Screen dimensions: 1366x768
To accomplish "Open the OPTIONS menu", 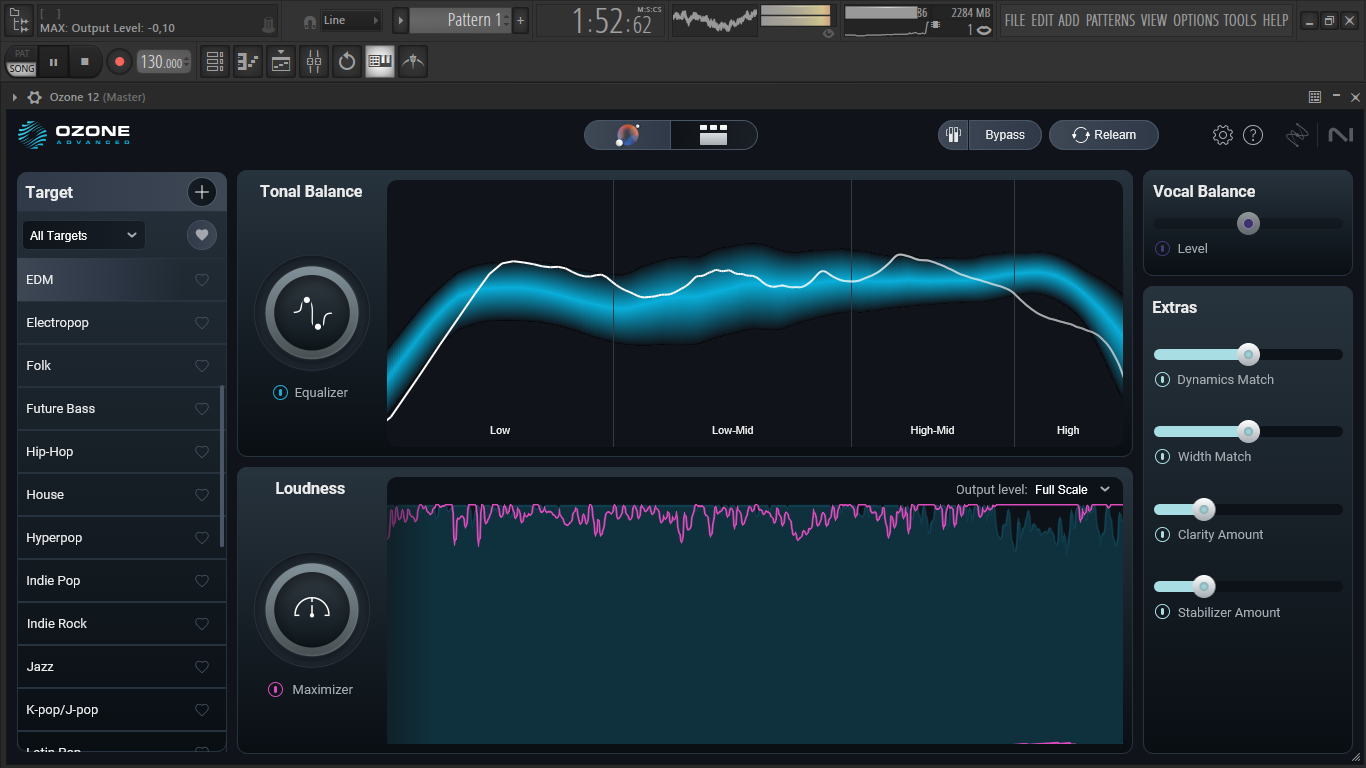I will pyautogui.click(x=1196, y=20).
